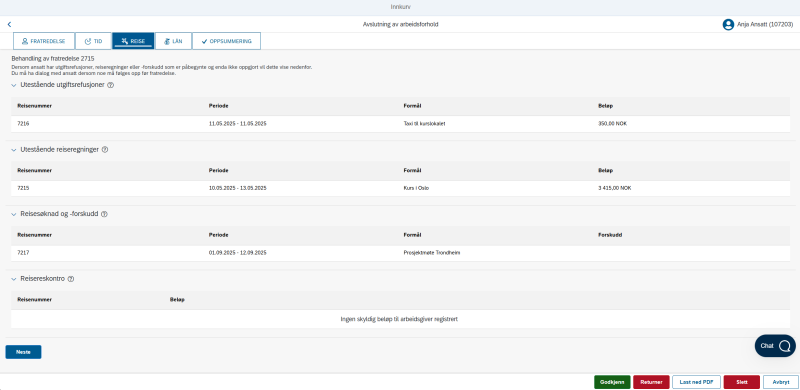
Task: Click 'Behandling av fratredelse 2715' heading
Action: point(53,59)
